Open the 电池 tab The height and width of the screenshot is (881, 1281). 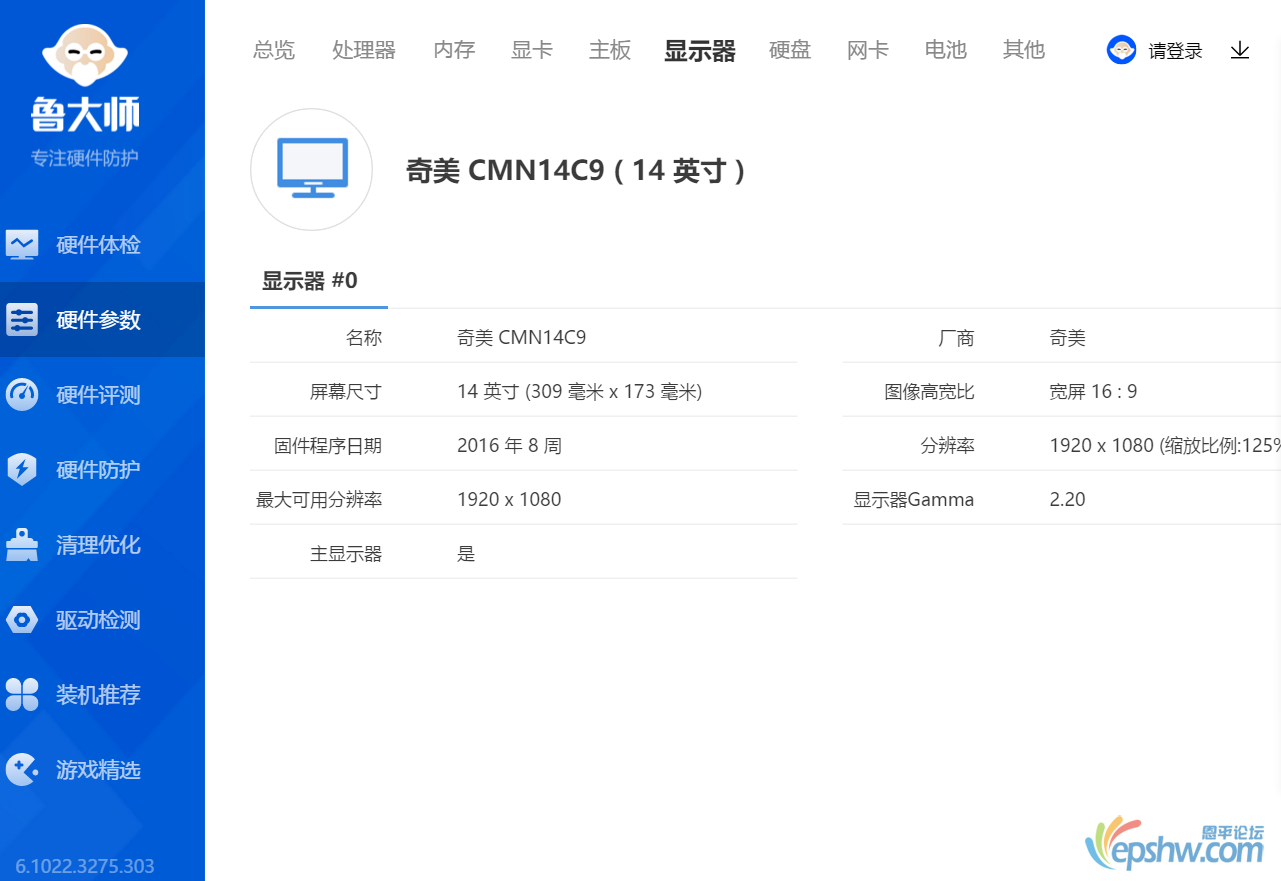[946, 50]
